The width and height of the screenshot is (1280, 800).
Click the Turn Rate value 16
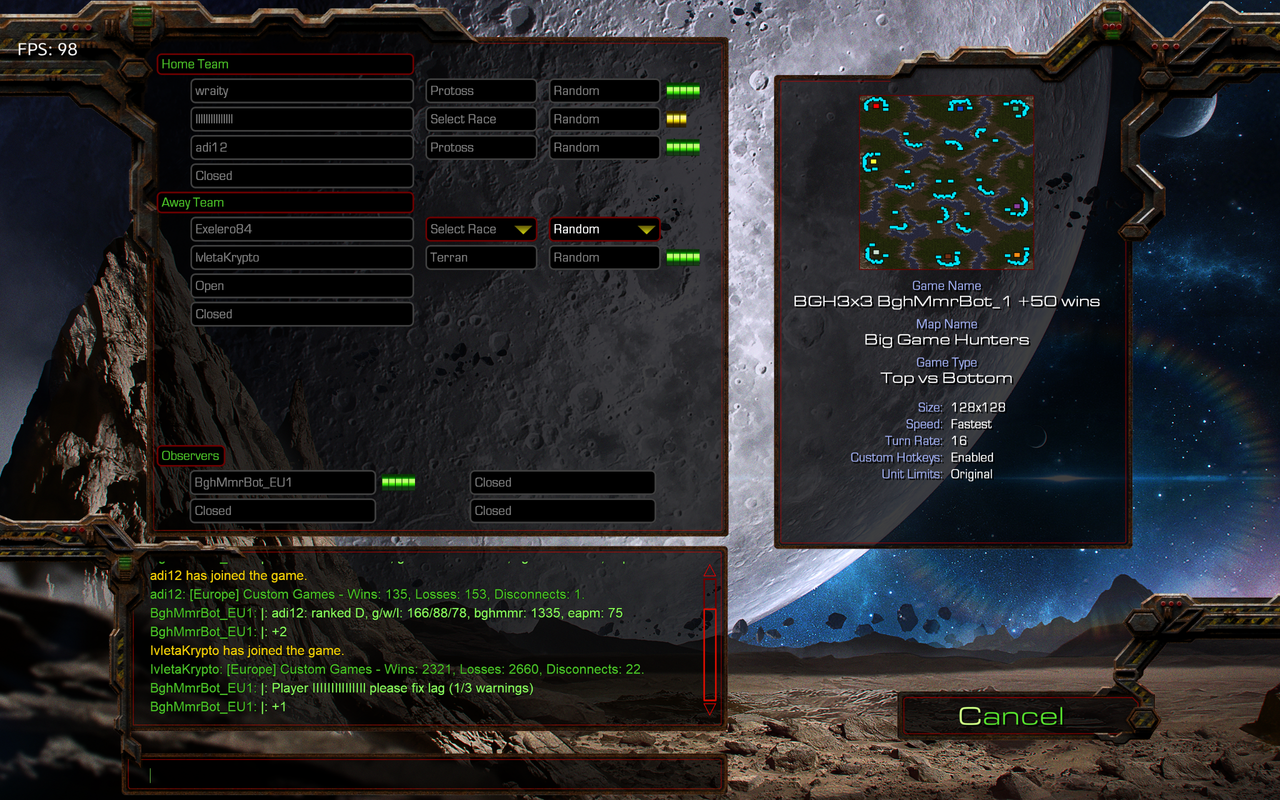[x=959, y=441]
